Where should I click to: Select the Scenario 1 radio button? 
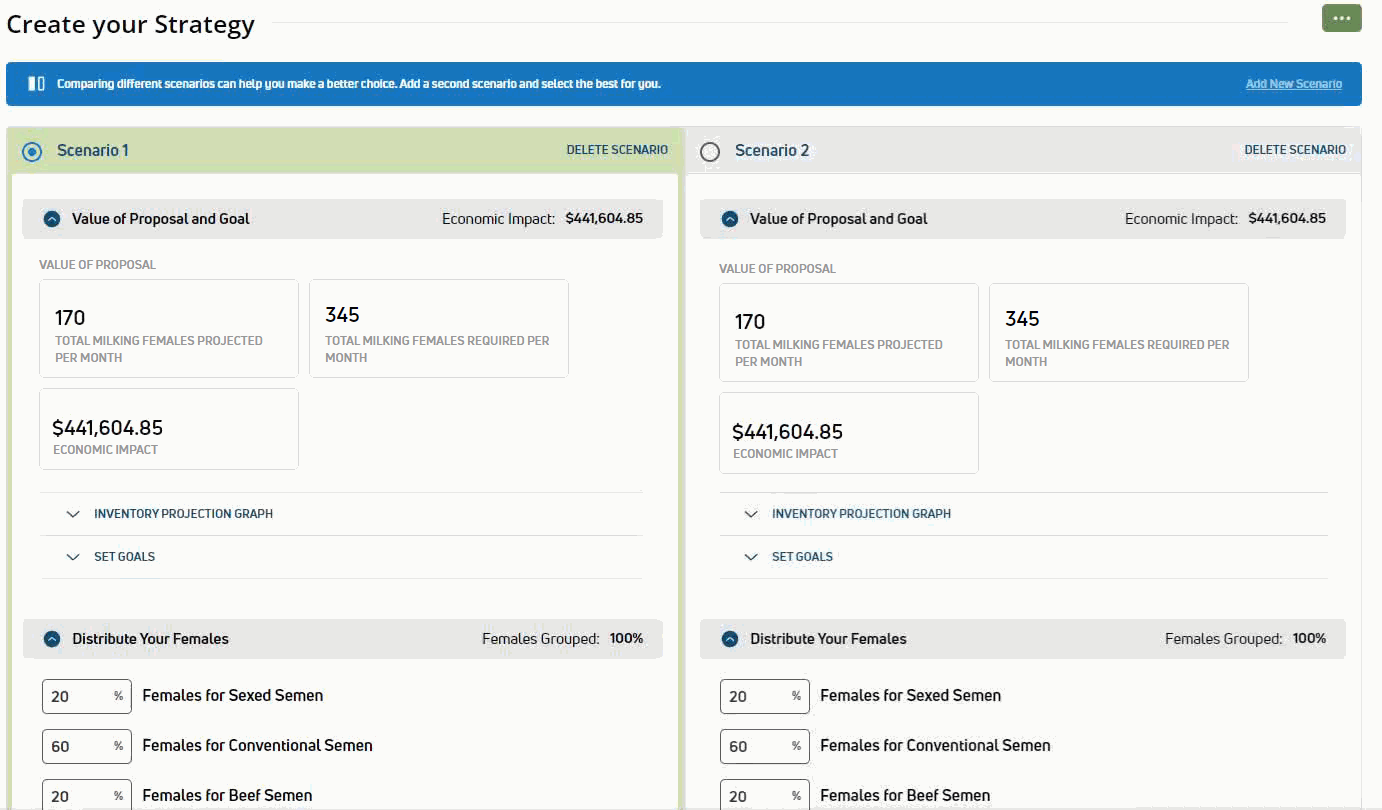[x=32, y=151]
